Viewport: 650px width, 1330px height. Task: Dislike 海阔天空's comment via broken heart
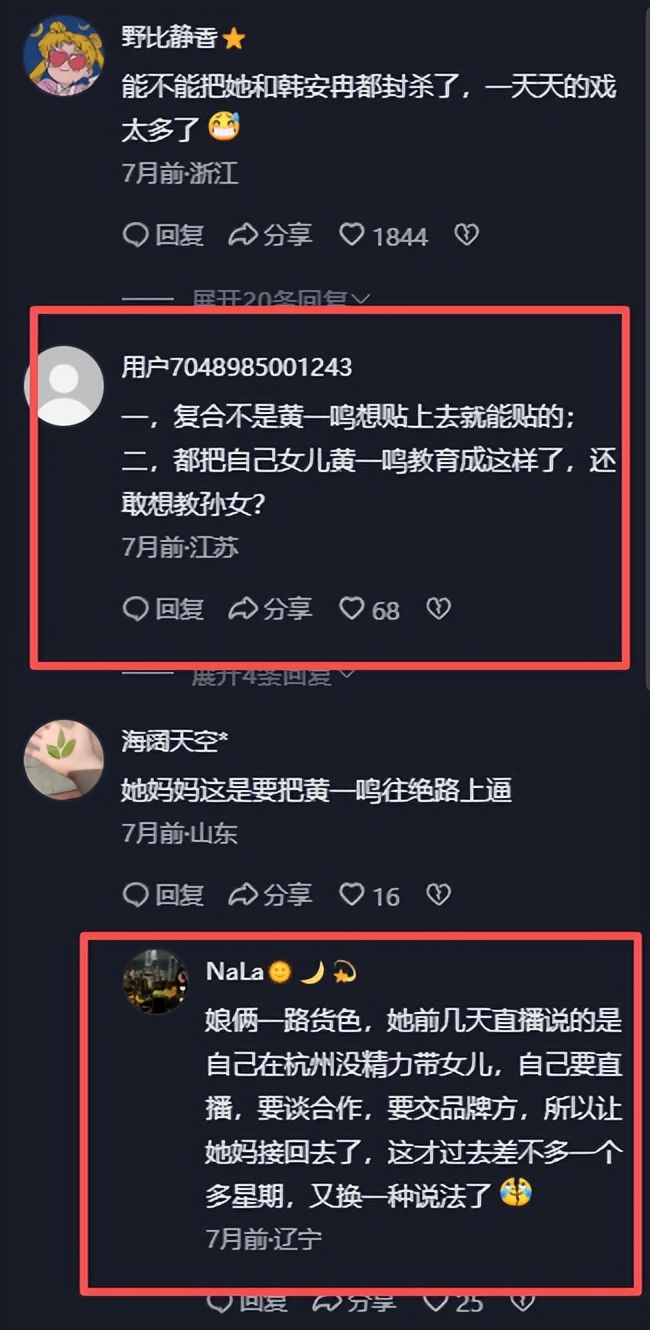coord(438,894)
